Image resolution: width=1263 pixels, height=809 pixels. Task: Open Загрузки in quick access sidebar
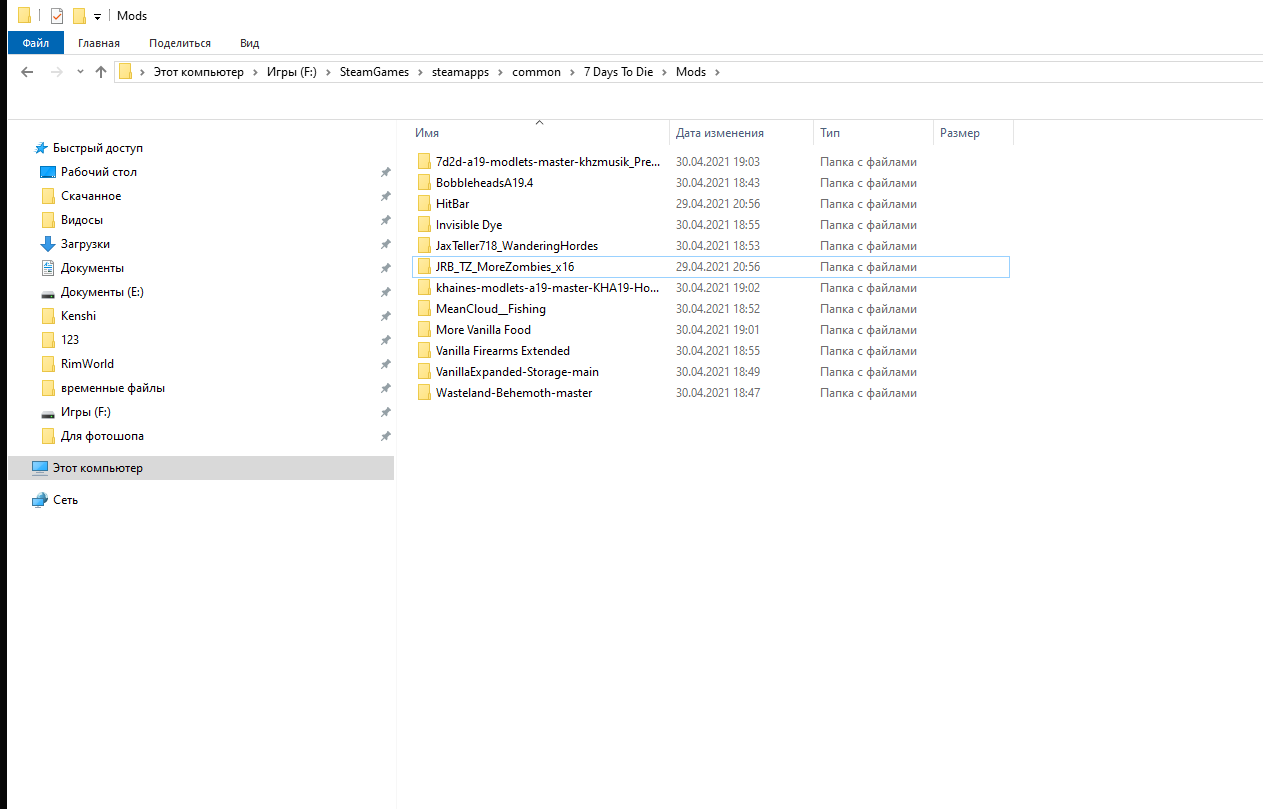pyautogui.click(x=85, y=244)
